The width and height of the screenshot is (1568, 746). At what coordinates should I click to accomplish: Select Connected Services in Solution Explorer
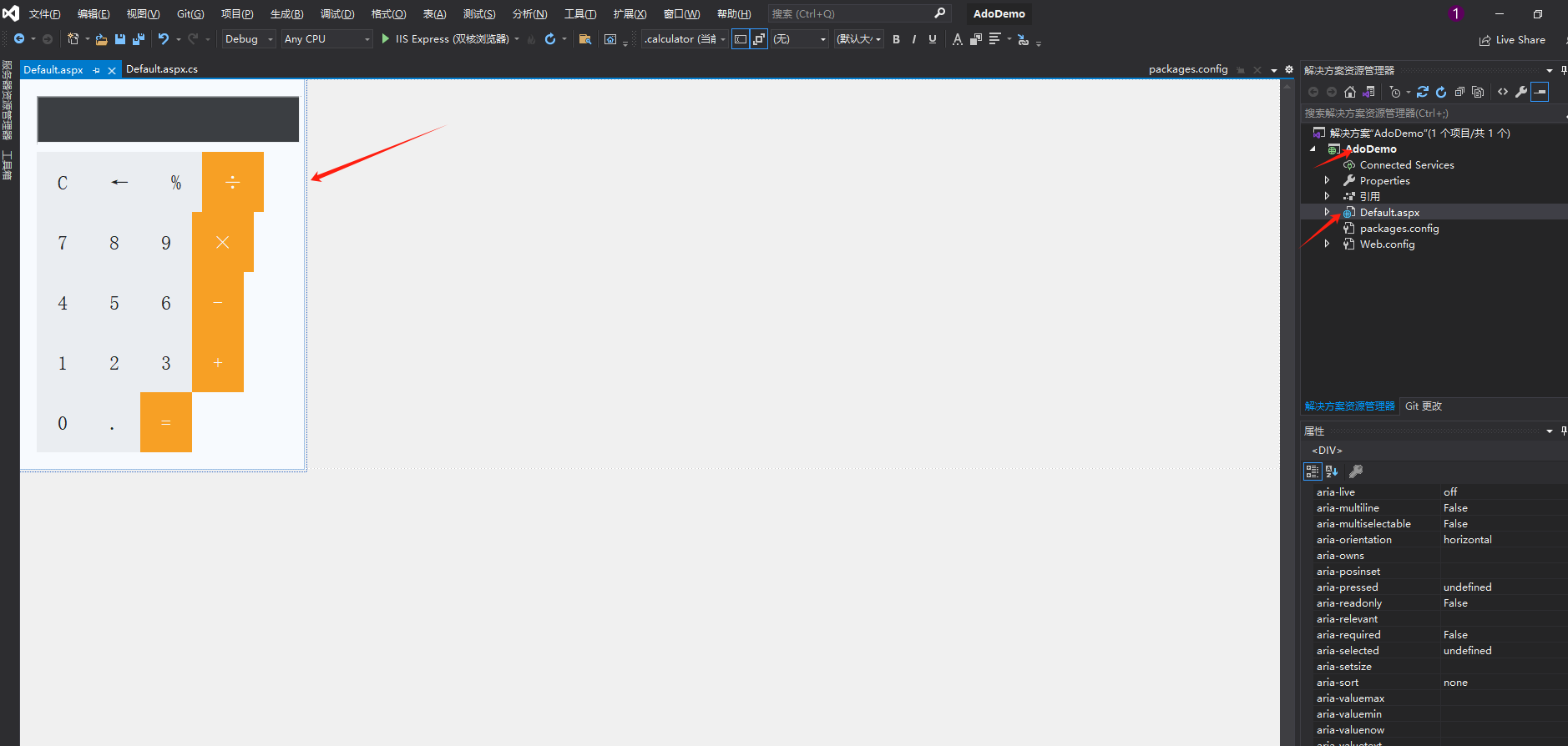pyautogui.click(x=1407, y=164)
